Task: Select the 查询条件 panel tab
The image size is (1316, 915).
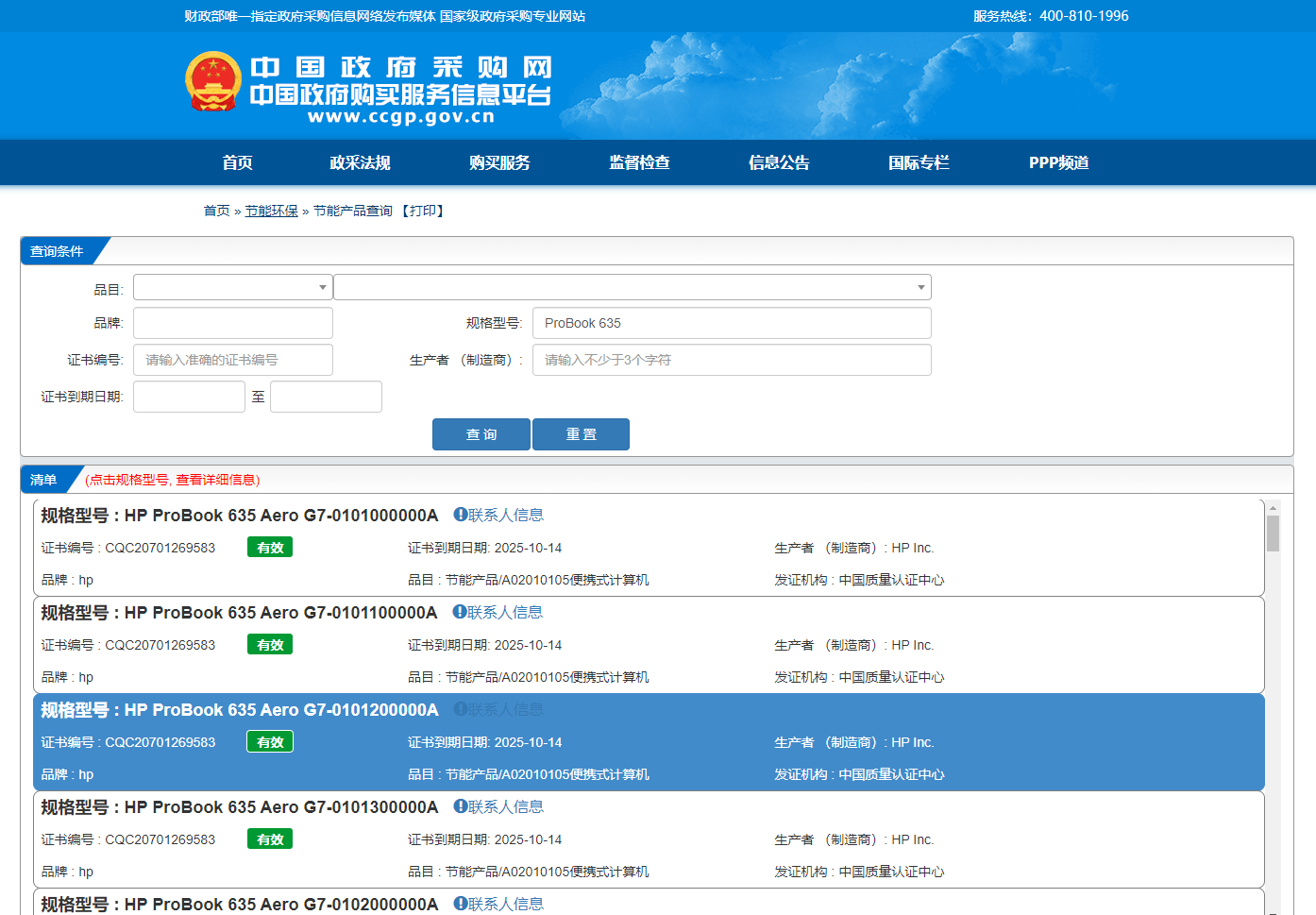Action: (59, 251)
